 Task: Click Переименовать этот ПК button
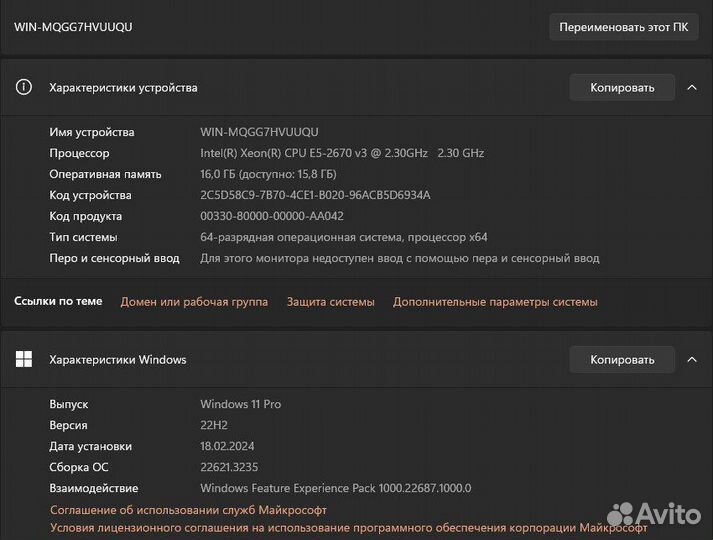coord(623,27)
